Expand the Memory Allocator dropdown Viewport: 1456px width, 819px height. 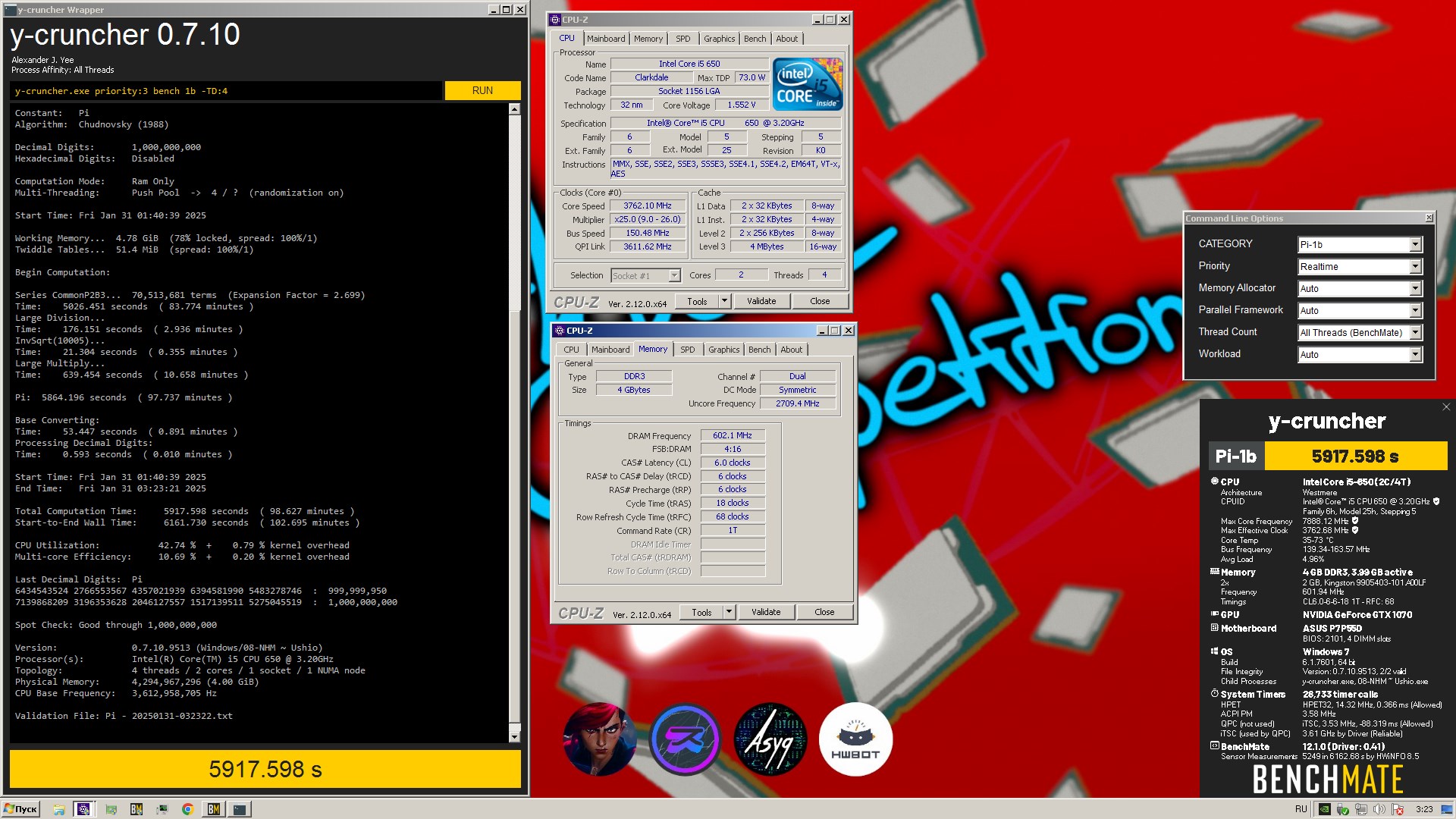[x=1416, y=288]
